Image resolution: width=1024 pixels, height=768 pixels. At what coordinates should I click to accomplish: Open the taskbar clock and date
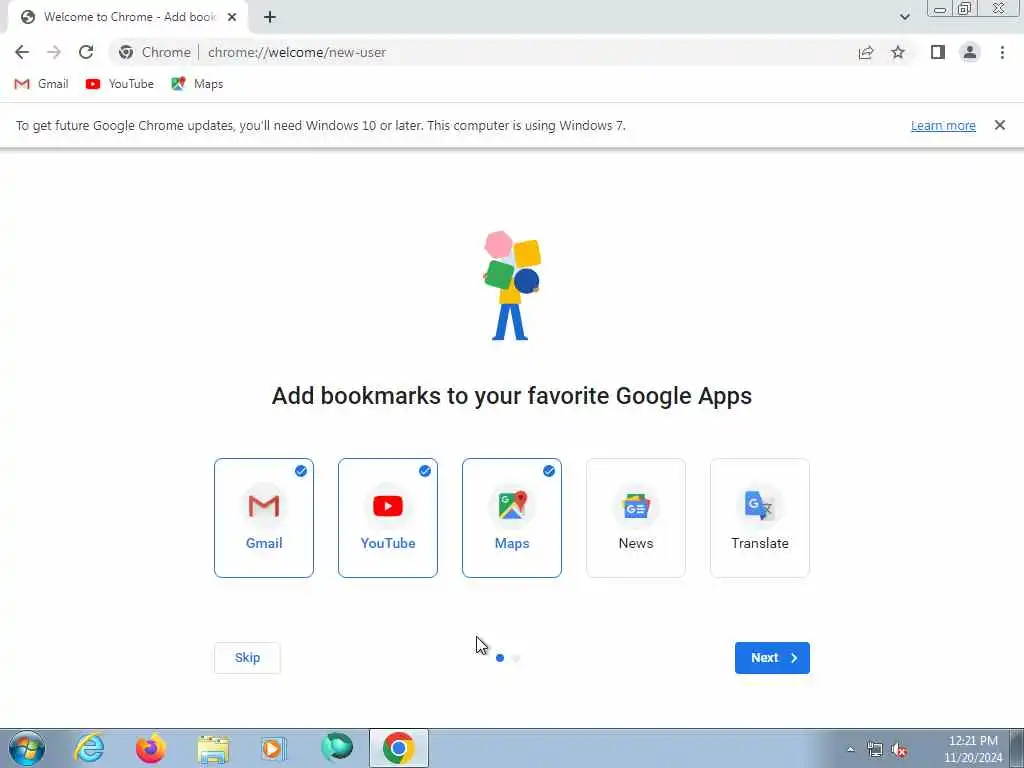(973, 749)
